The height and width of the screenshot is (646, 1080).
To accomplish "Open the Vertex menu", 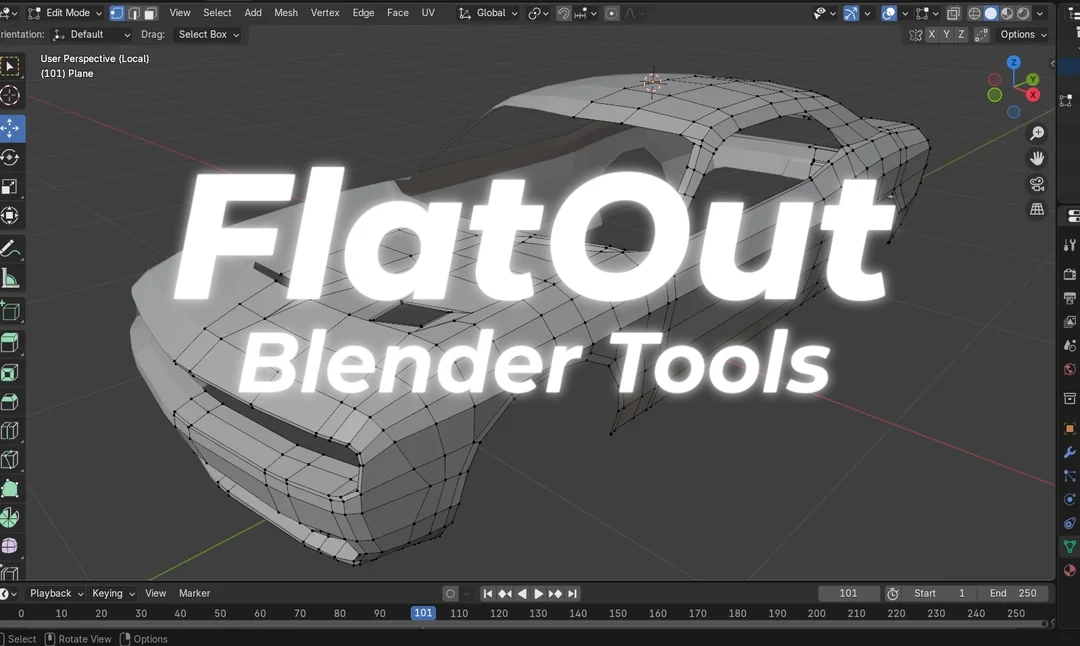I will (325, 13).
